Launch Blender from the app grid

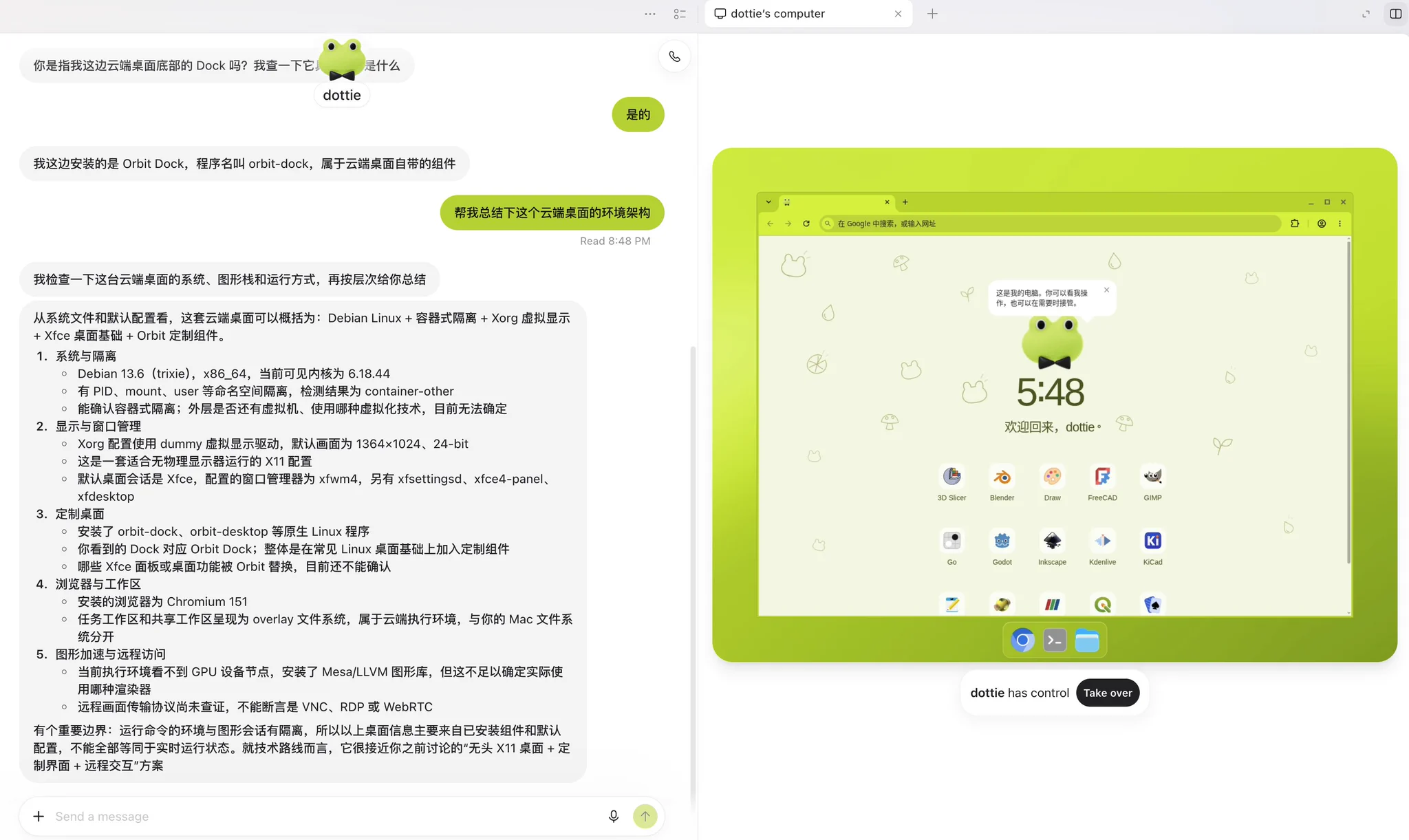[x=1002, y=483]
